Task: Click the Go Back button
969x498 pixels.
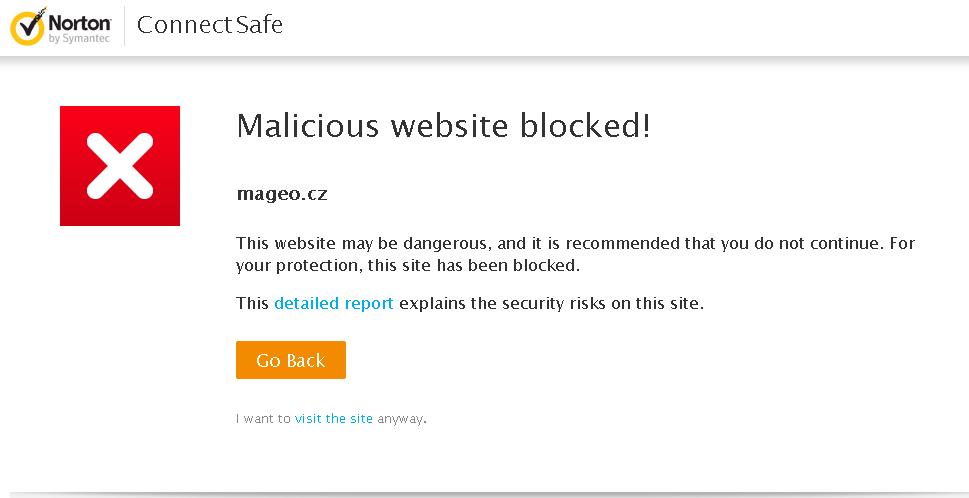Action: (x=290, y=360)
